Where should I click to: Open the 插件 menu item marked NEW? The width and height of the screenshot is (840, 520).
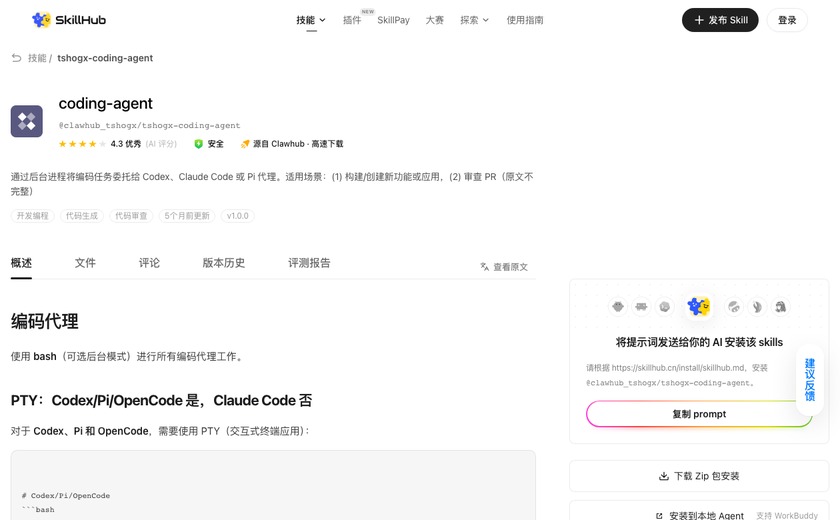pyautogui.click(x=352, y=20)
